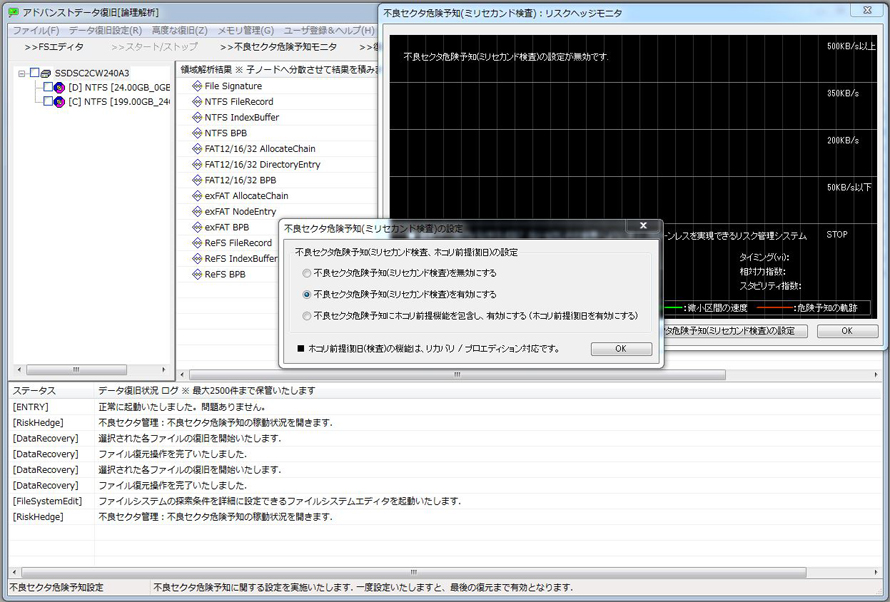The width and height of the screenshot is (890, 602).
Task: Click the NTFS IndexBuffer diamond icon
Action: pos(197,117)
